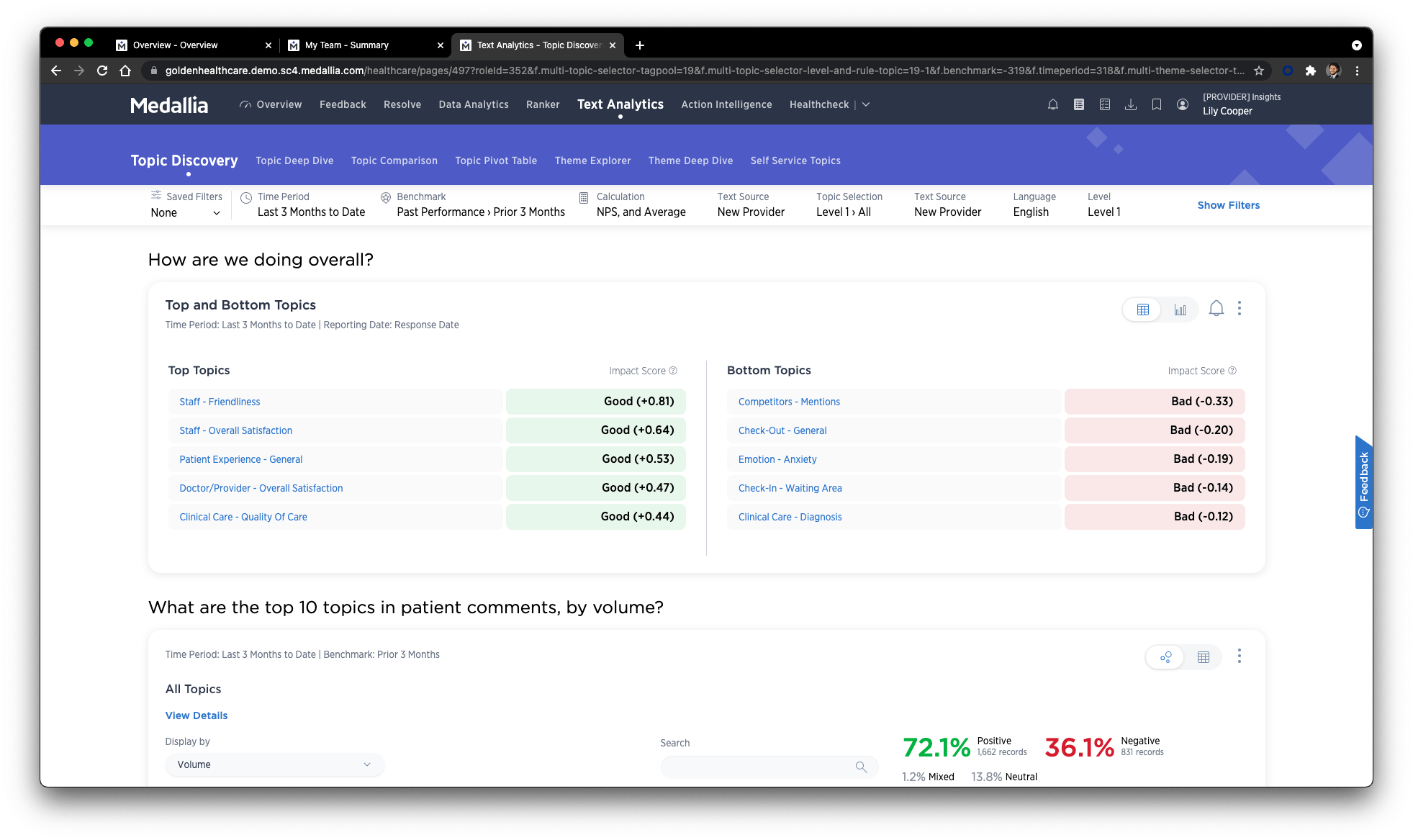This screenshot has width=1413, height=840.
Task: Open the Data Analytics nav item
Action: tap(474, 104)
